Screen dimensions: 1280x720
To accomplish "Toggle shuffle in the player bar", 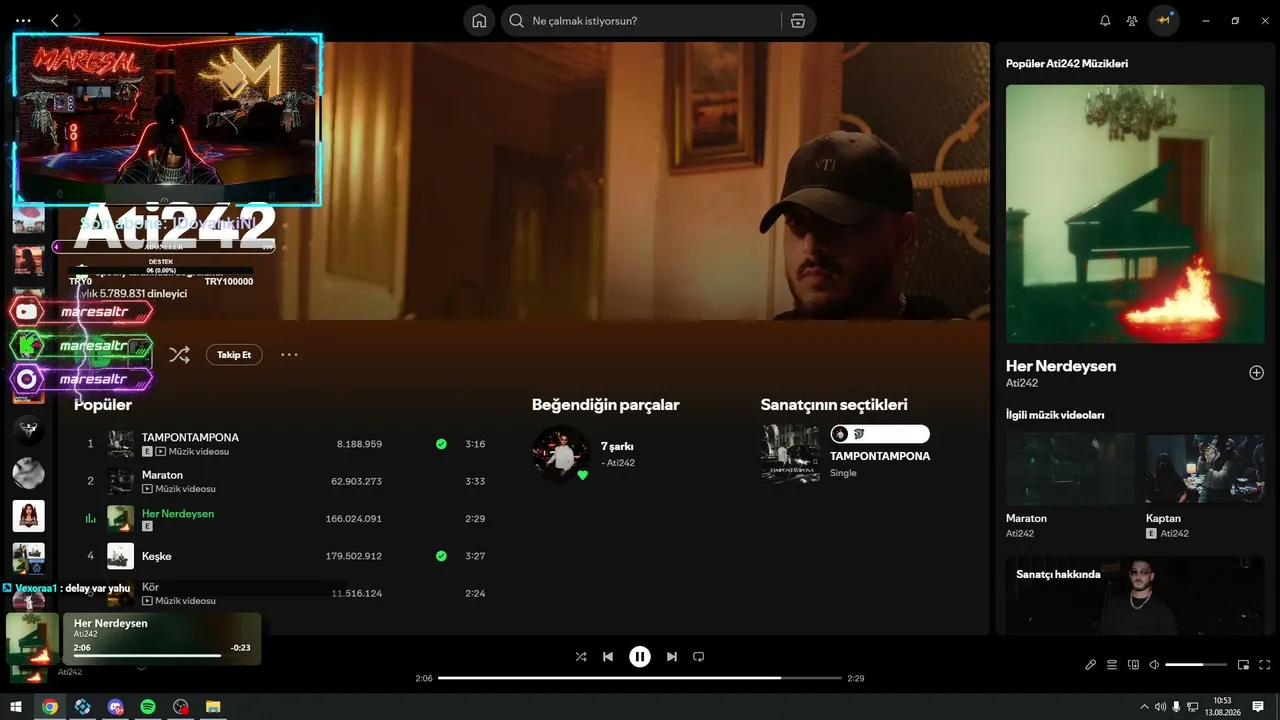I will (581, 657).
